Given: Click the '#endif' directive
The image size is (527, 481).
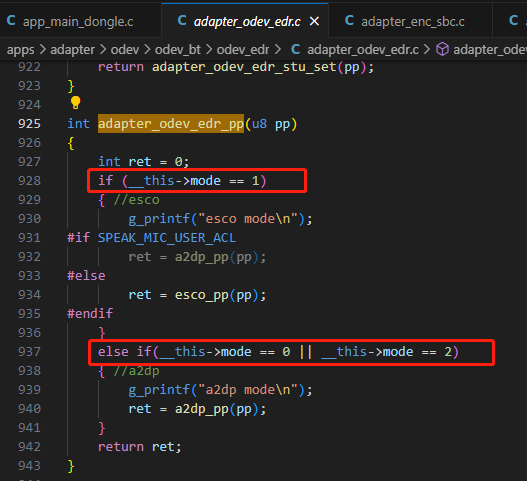Looking at the screenshot, I should 90,314.
